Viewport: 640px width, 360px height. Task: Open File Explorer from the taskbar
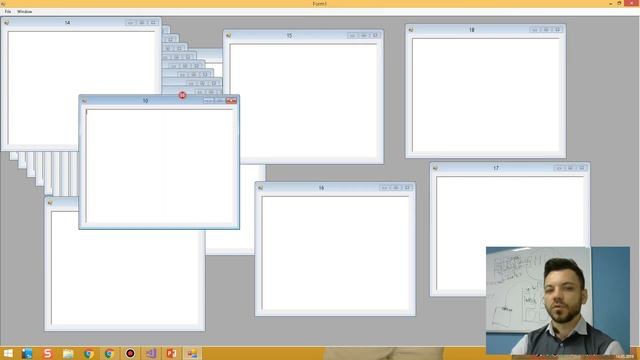coord(68,353)
